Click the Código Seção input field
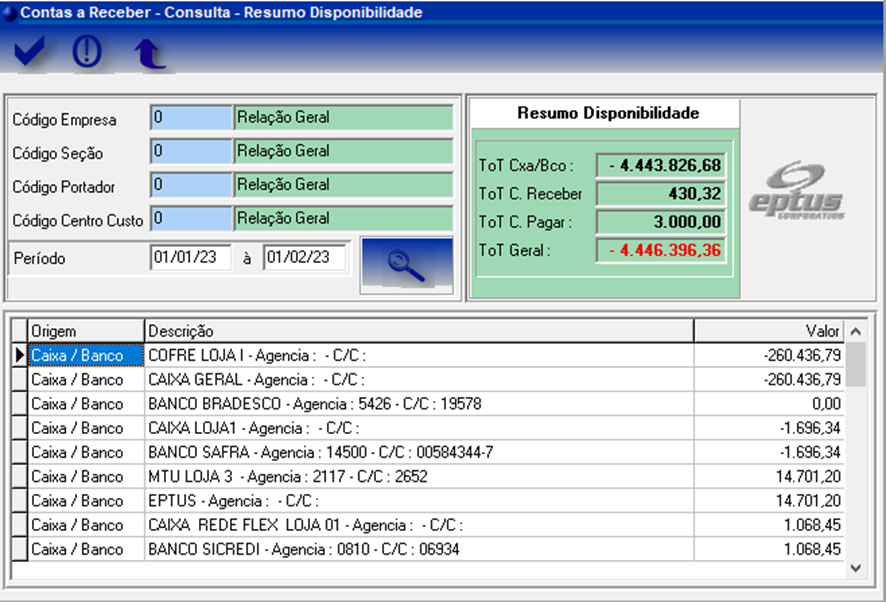 [x=190, y=152]
